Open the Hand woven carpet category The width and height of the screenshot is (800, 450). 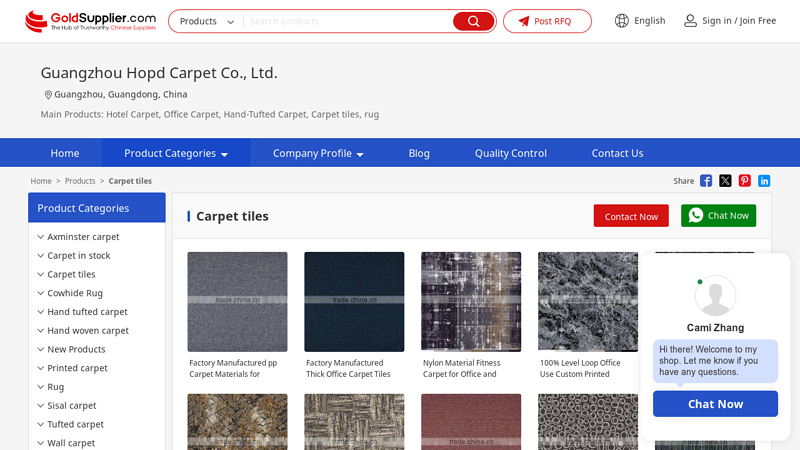click(88, 331)
